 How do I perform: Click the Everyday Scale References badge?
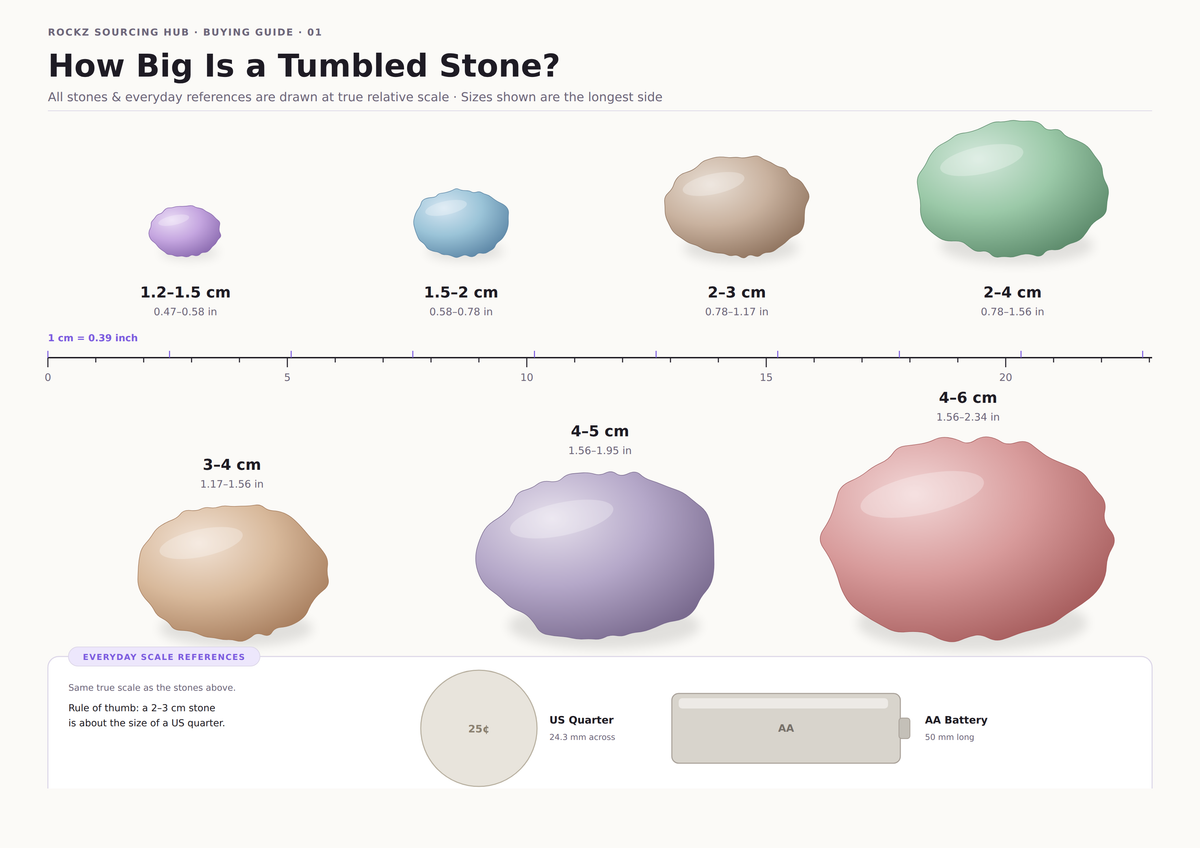164,657
